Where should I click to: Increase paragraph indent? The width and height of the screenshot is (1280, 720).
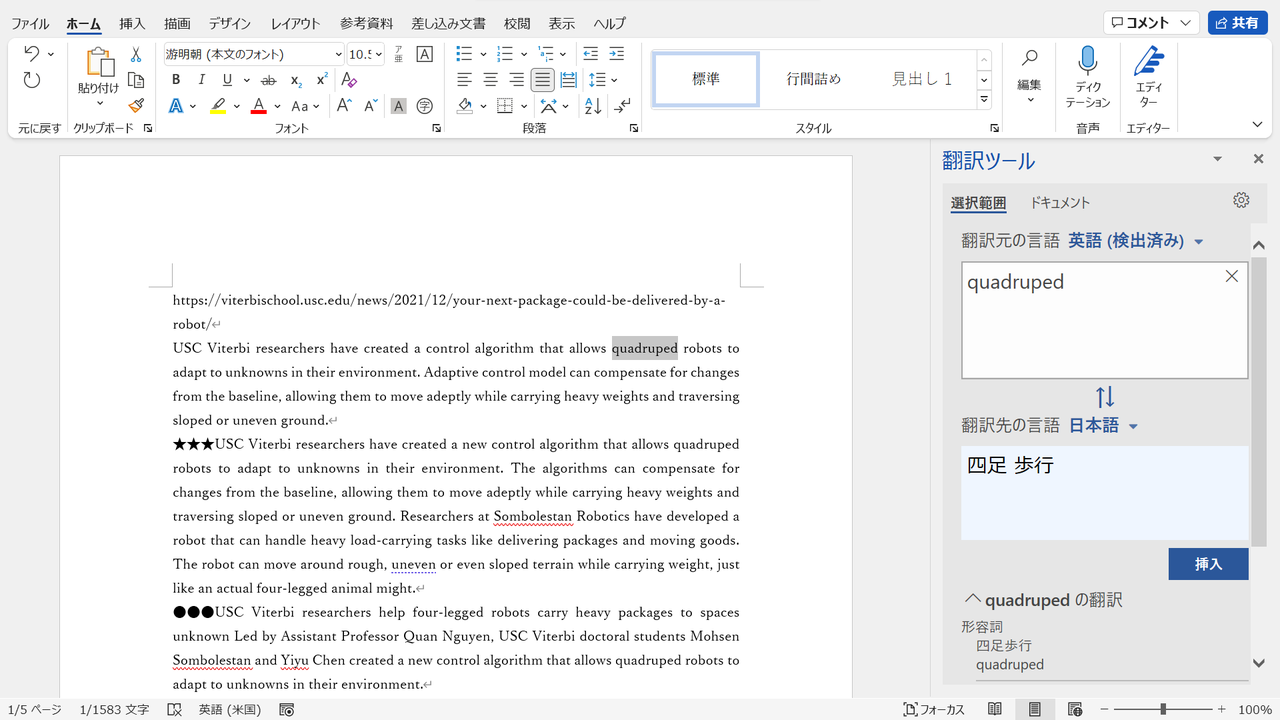pos(617,54)
